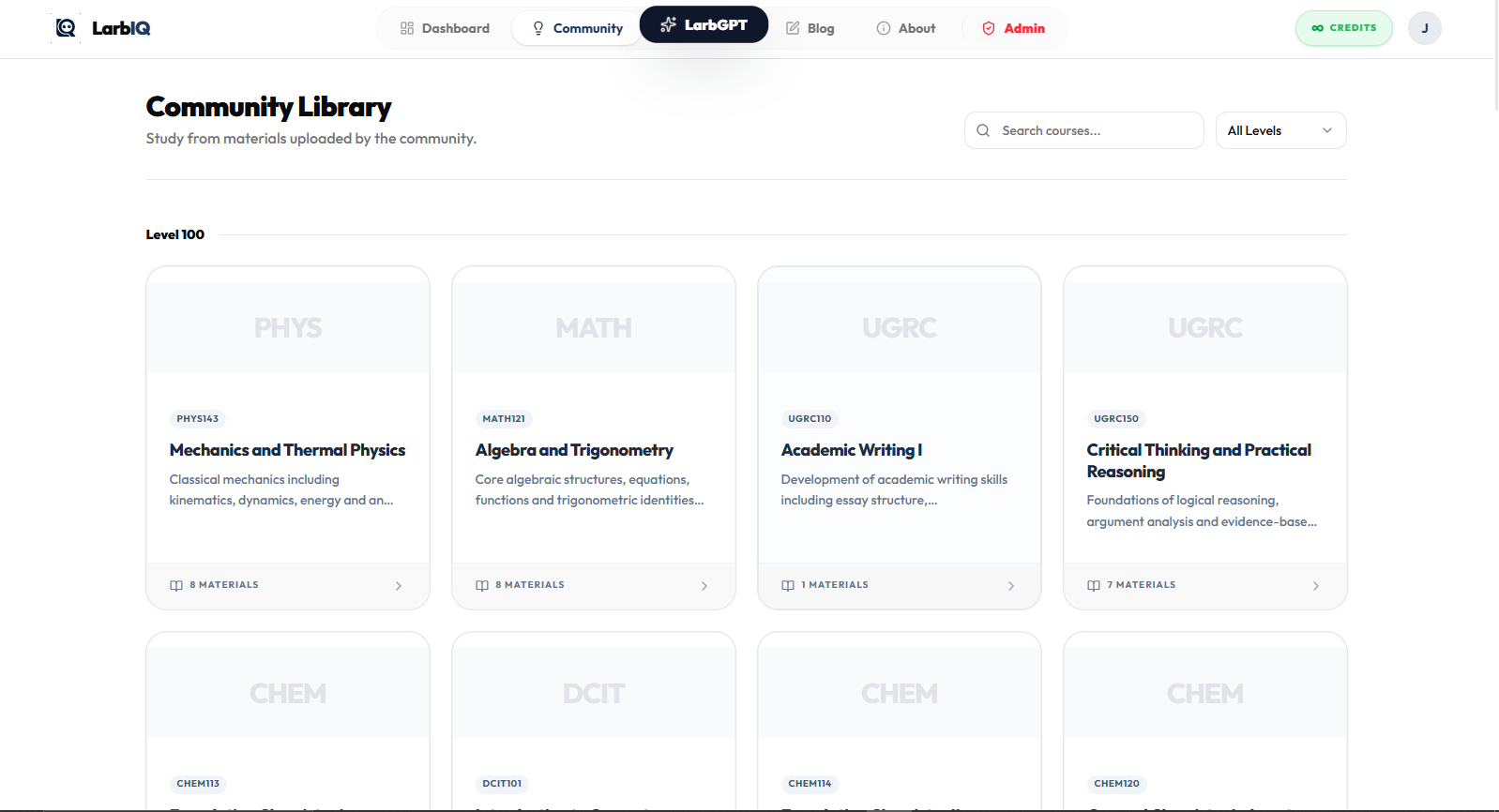
Task: Click the book icon on the Academic Writing I card
Action: (788, 585)
